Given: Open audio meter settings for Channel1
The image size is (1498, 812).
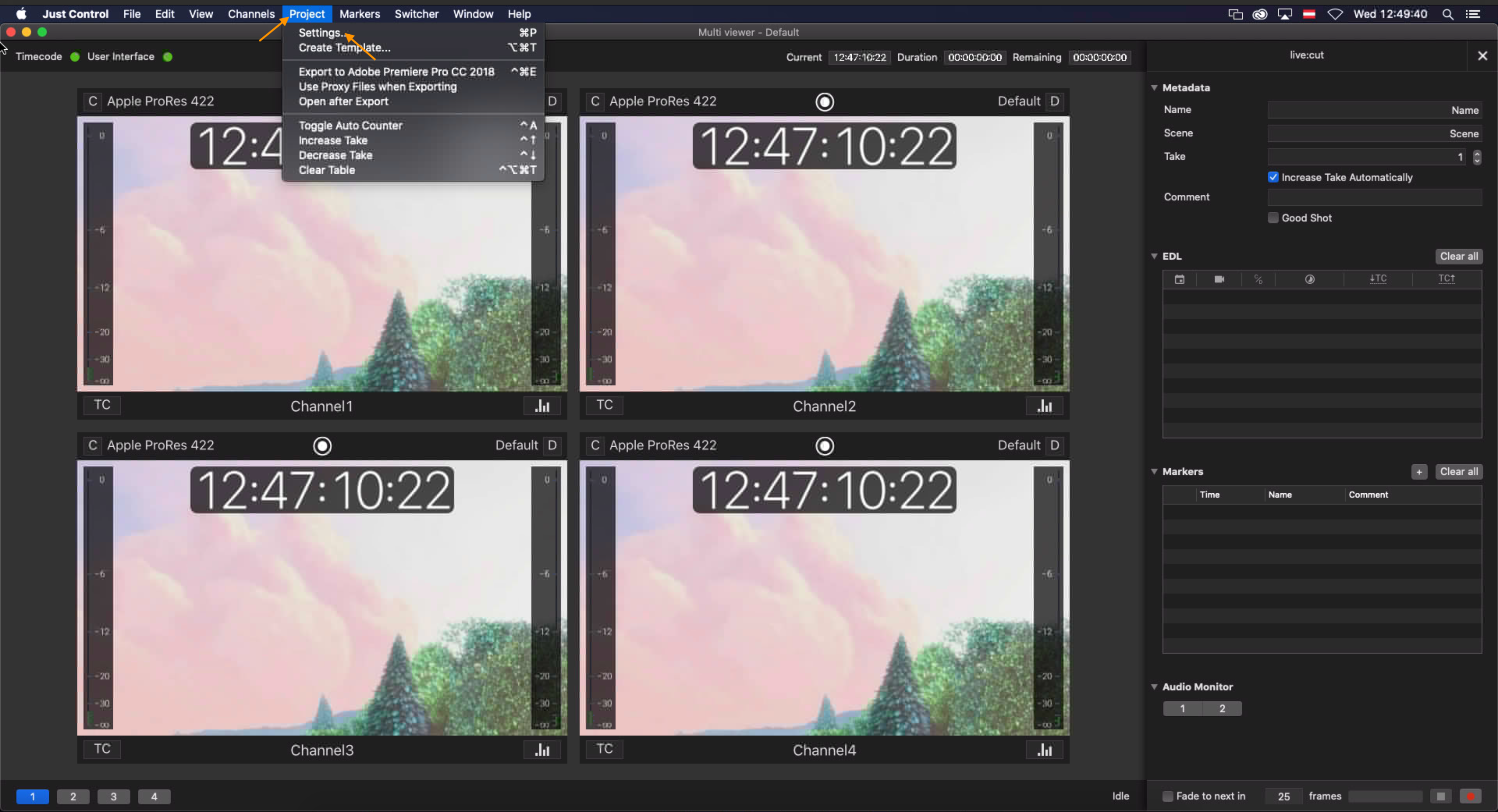Looking at the screenshot, I should [x=543, y=406].
